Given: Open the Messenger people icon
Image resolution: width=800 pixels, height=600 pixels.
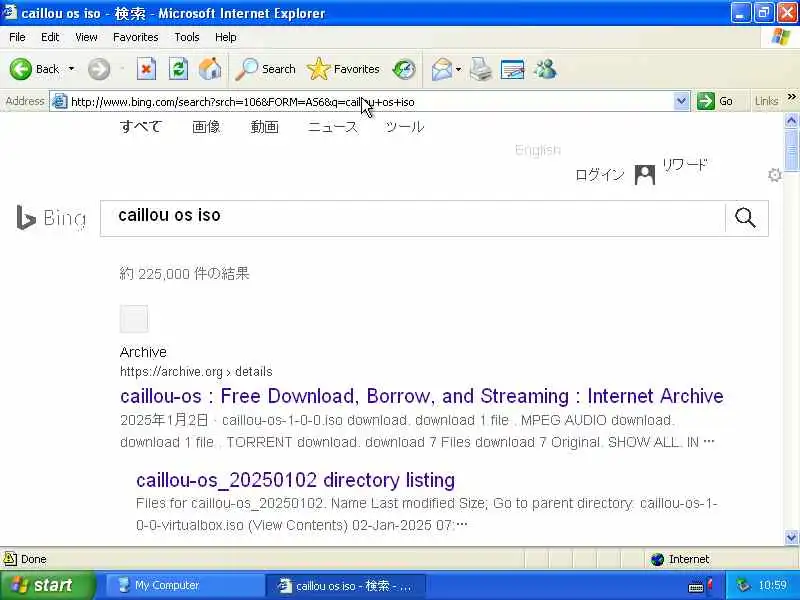Looking at the screenshot, I should (545, 69).
